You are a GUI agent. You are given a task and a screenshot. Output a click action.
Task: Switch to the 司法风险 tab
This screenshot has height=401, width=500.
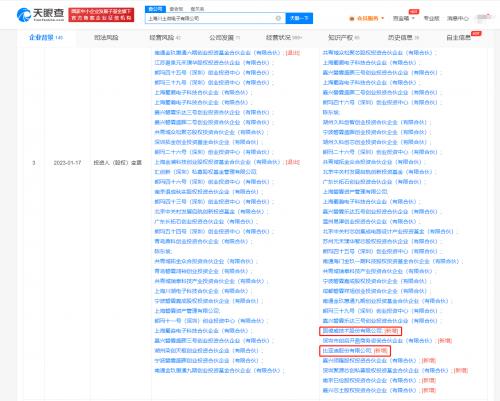(x=106, y=38)
